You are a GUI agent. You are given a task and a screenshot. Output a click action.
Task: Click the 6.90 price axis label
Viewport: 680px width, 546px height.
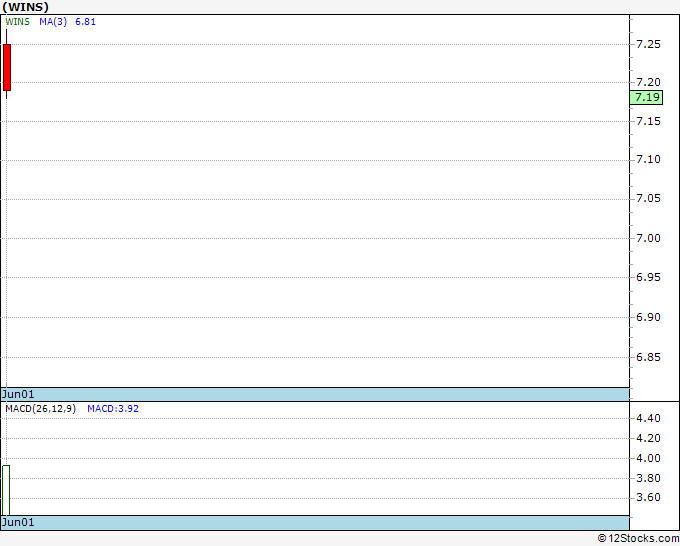[x=648, y=317]
